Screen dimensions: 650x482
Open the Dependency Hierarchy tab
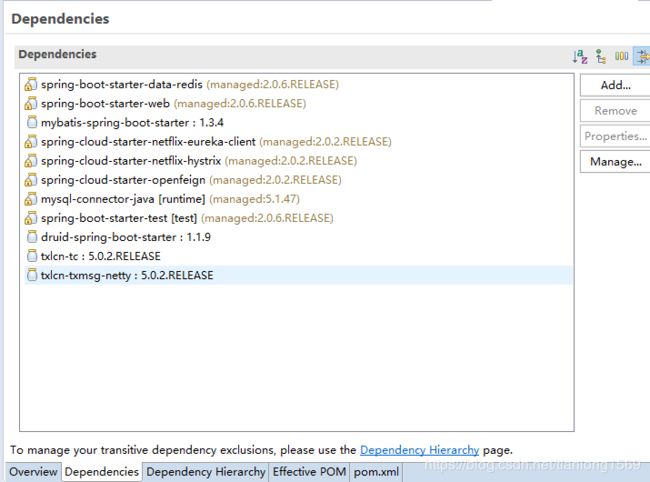206,472
